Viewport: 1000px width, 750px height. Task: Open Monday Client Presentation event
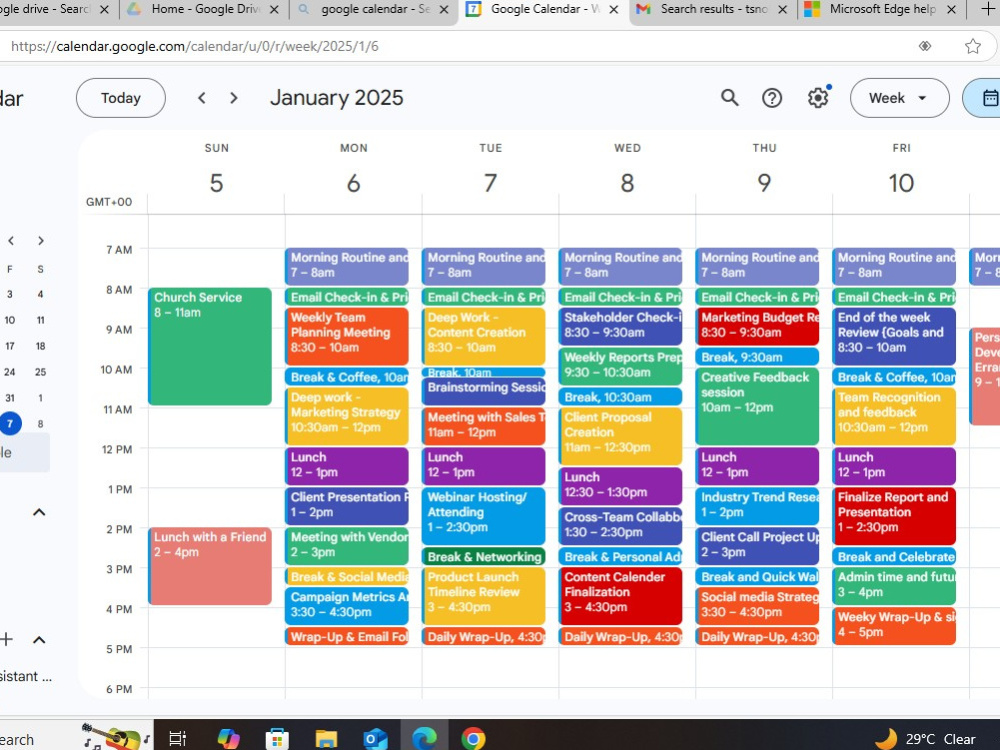tap(346, 506)
